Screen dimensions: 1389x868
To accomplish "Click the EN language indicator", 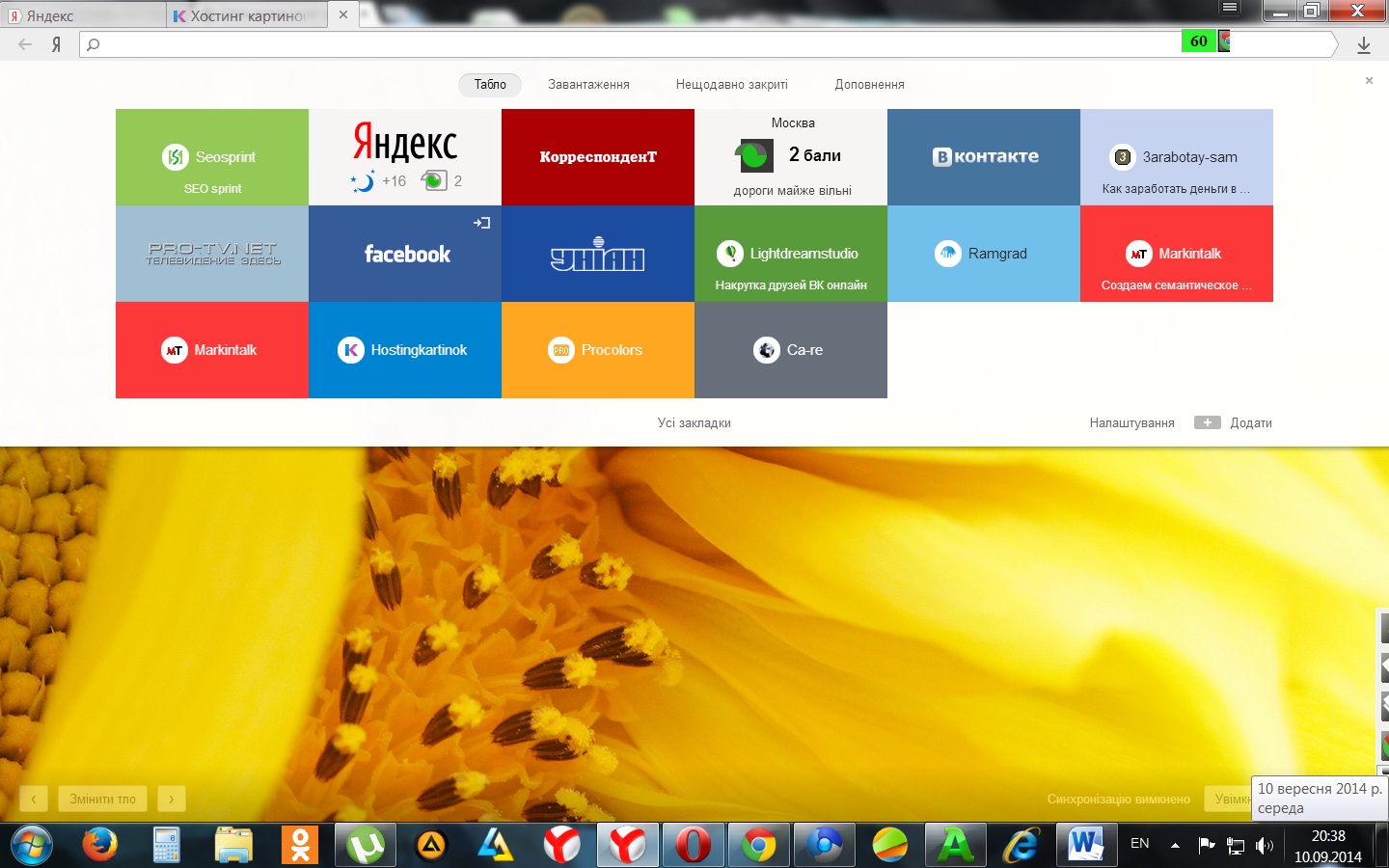I will pyautogui.click(x=1140, y=844).
